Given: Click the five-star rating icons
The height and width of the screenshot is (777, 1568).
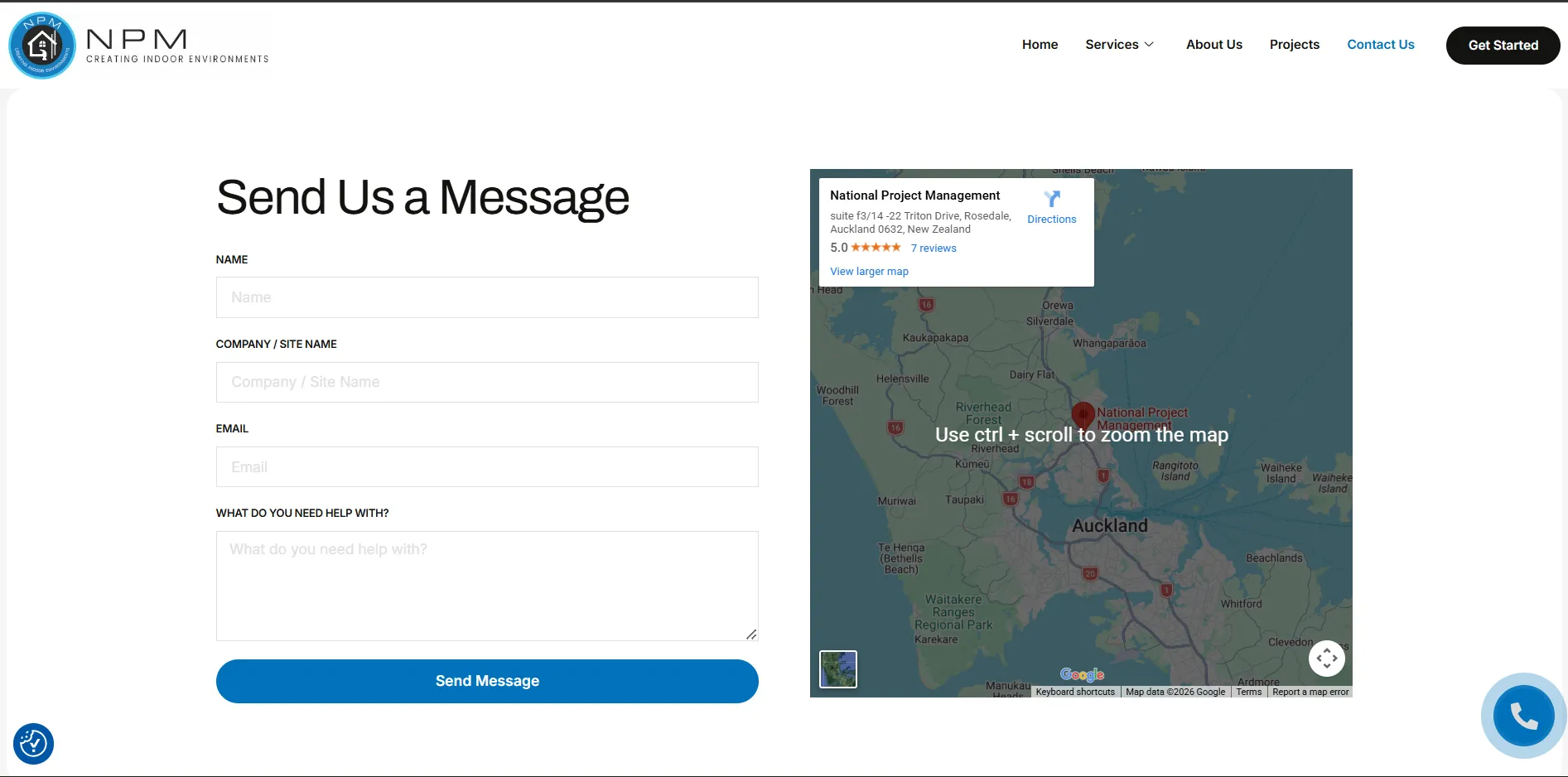Looking at the screenshot, I should [876, 248].
